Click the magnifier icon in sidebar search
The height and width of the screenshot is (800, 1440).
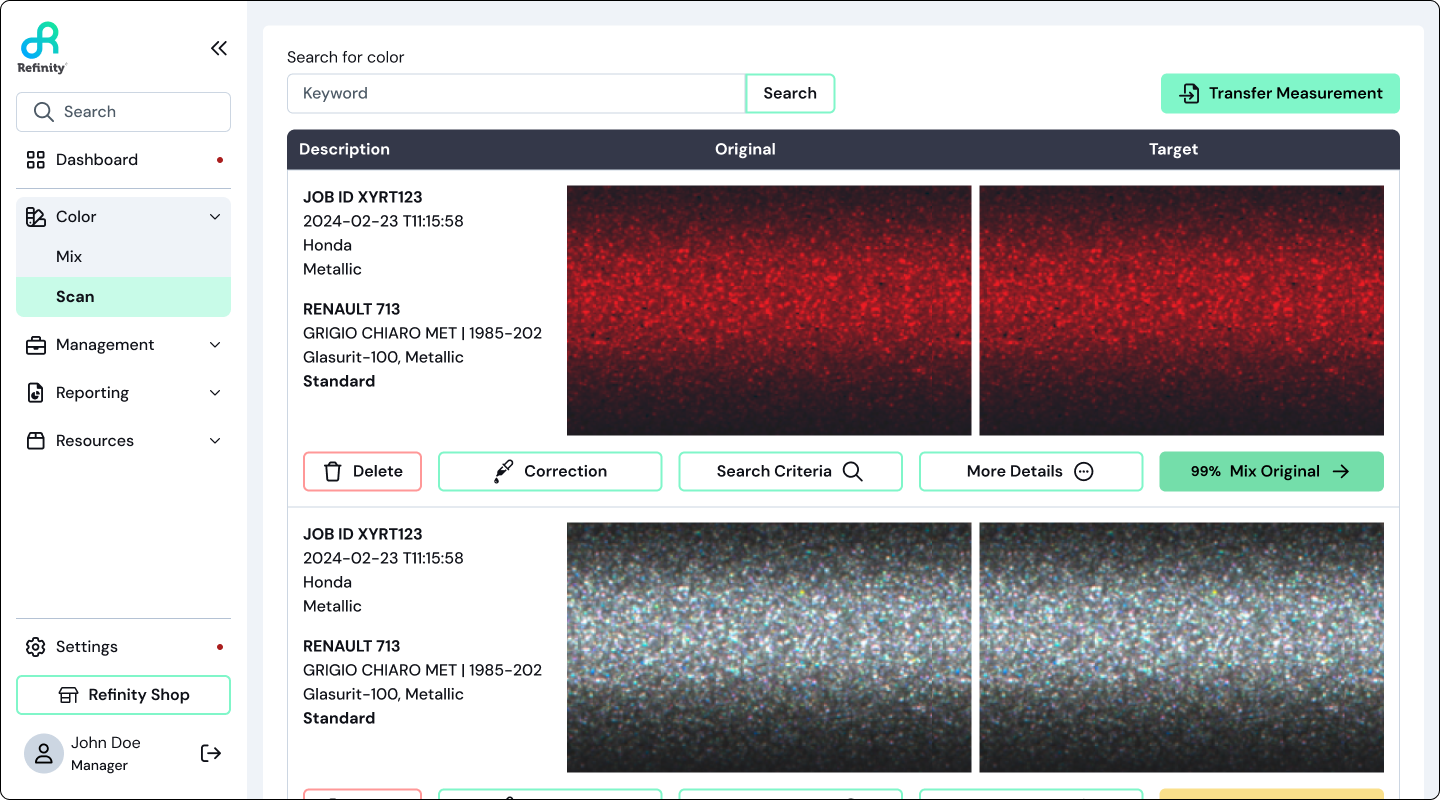tap(43, 112)
